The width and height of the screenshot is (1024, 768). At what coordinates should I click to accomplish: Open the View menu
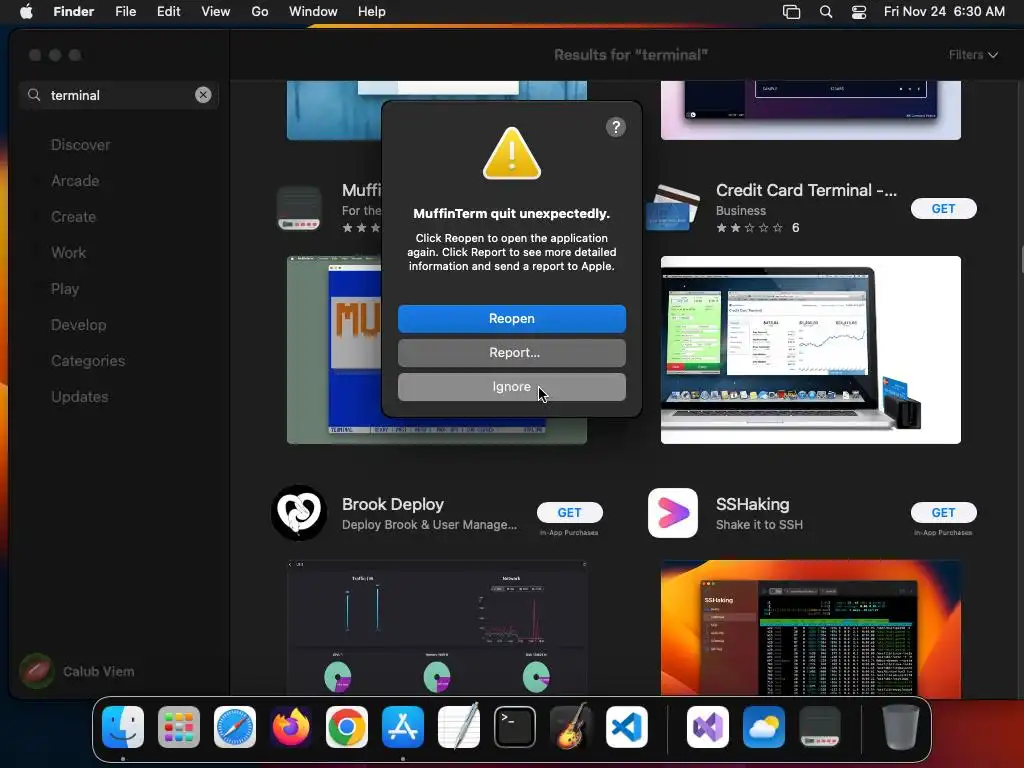point(216,12)
